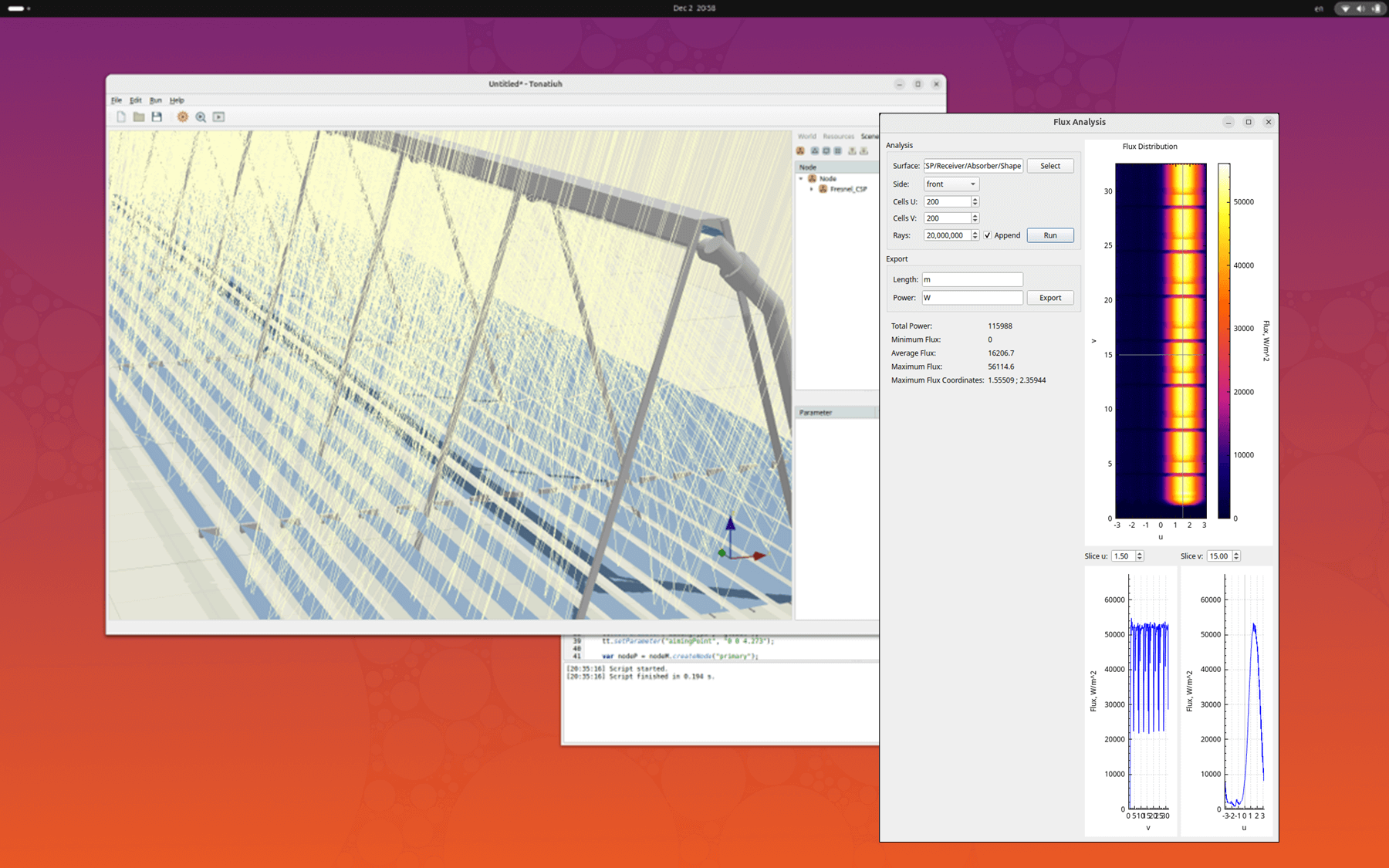
Task: Insert a profile with the circle icon
Action: (826, 151)
